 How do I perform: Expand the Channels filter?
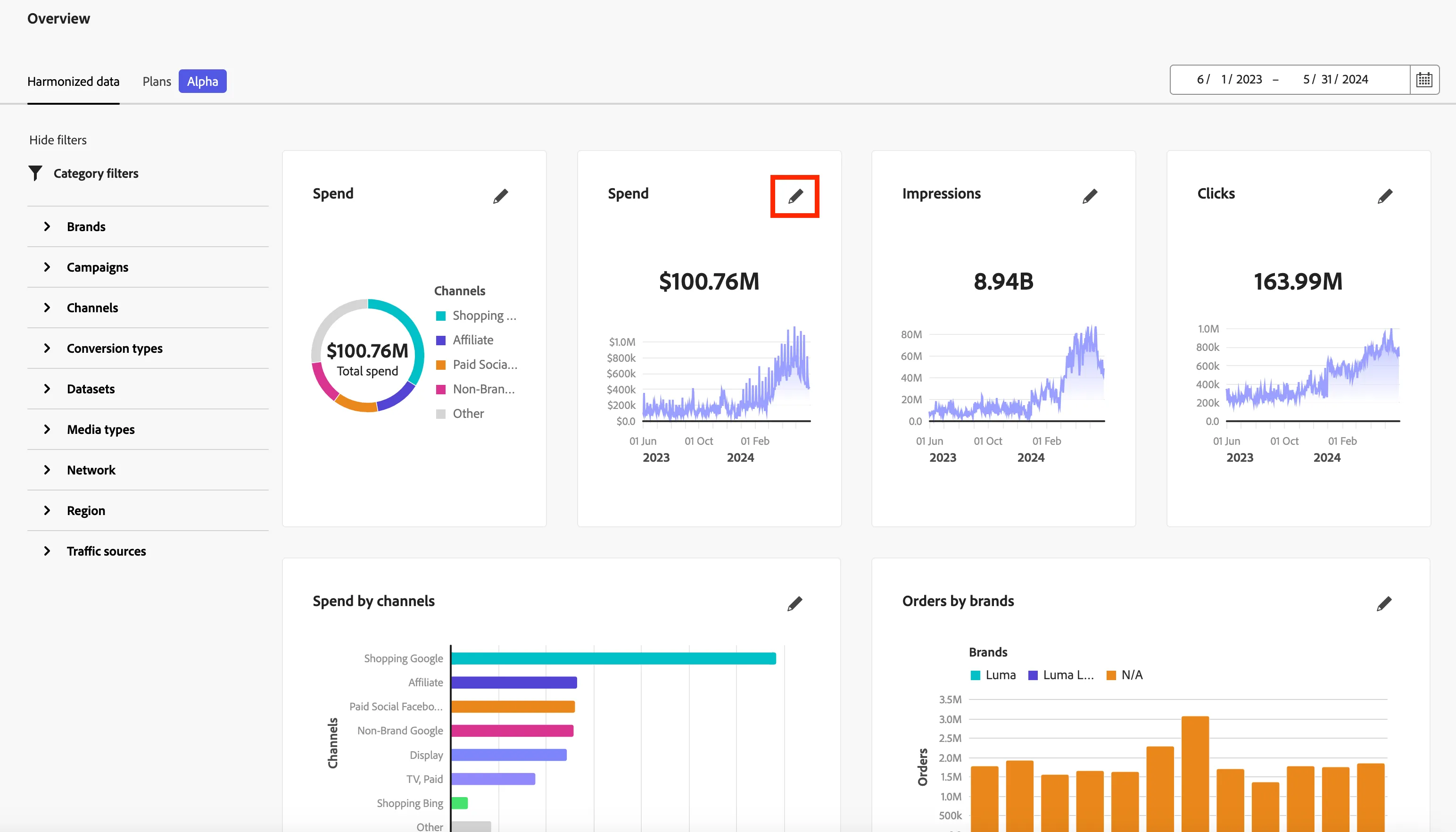point(148,308)
